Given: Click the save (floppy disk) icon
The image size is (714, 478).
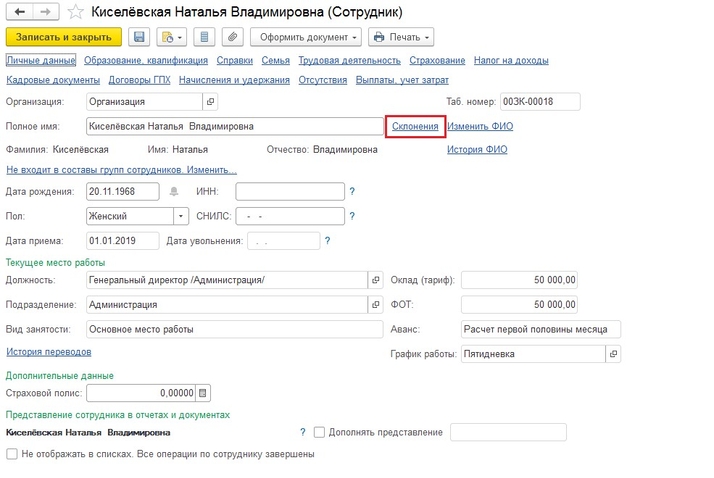Looking at the screenshot, I should click(x=139, y=37).
